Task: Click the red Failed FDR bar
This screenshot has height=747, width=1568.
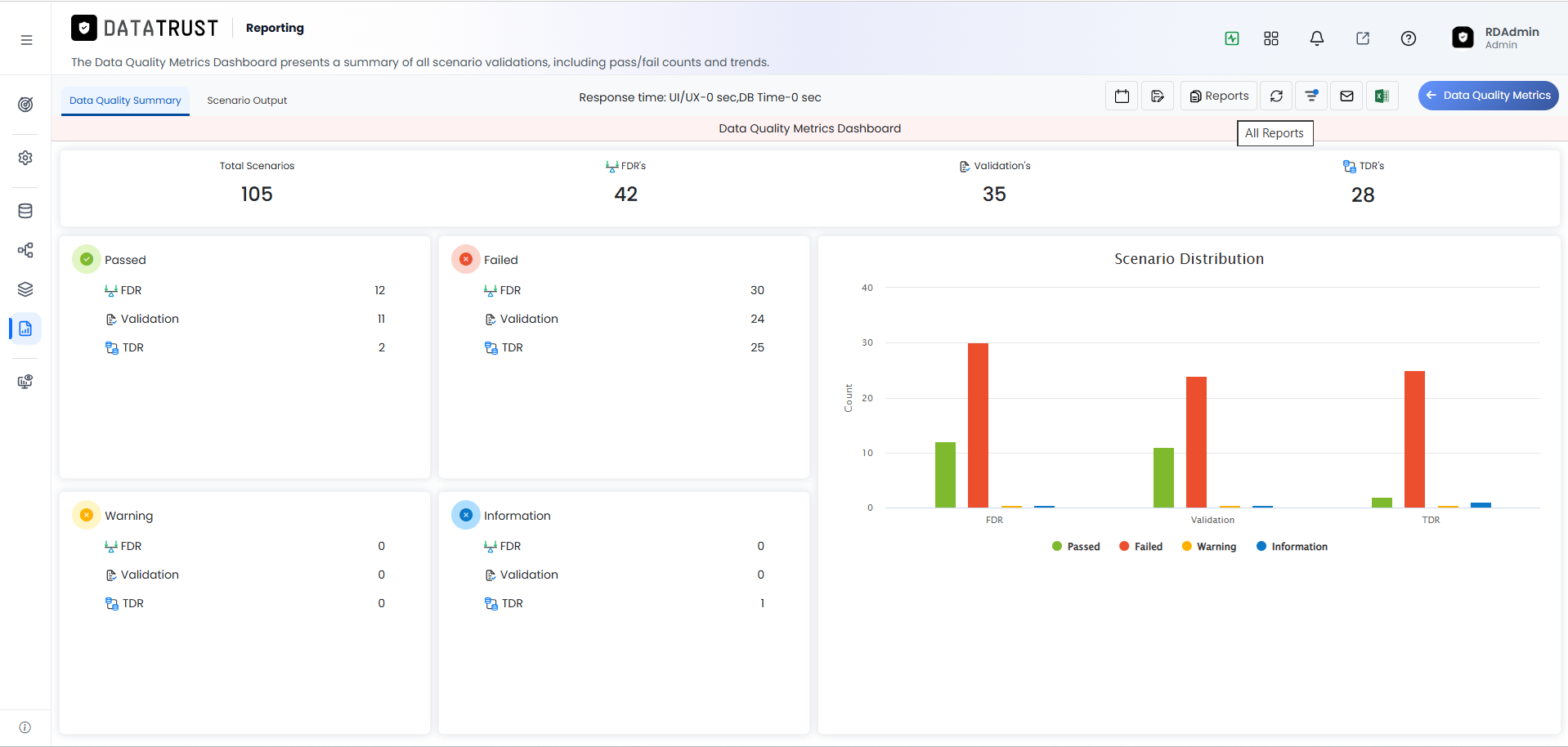Action: pyautogui.click(x=978, y=425)
